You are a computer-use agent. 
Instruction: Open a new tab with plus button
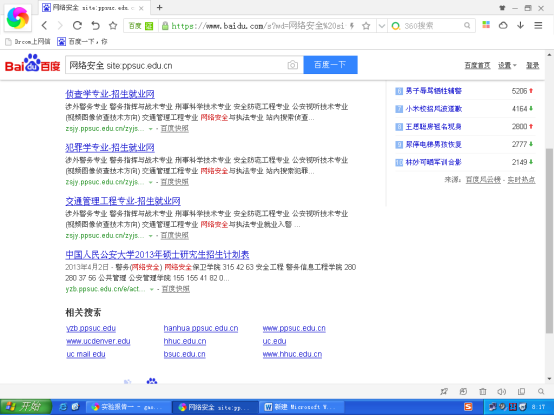click(x=159, y=7)
